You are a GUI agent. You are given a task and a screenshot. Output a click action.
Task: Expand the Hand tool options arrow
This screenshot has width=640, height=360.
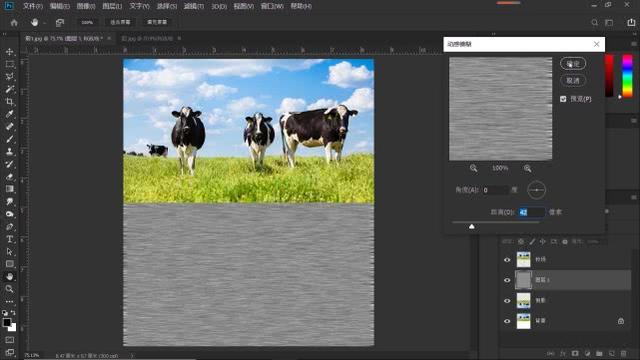pos(44,23)
